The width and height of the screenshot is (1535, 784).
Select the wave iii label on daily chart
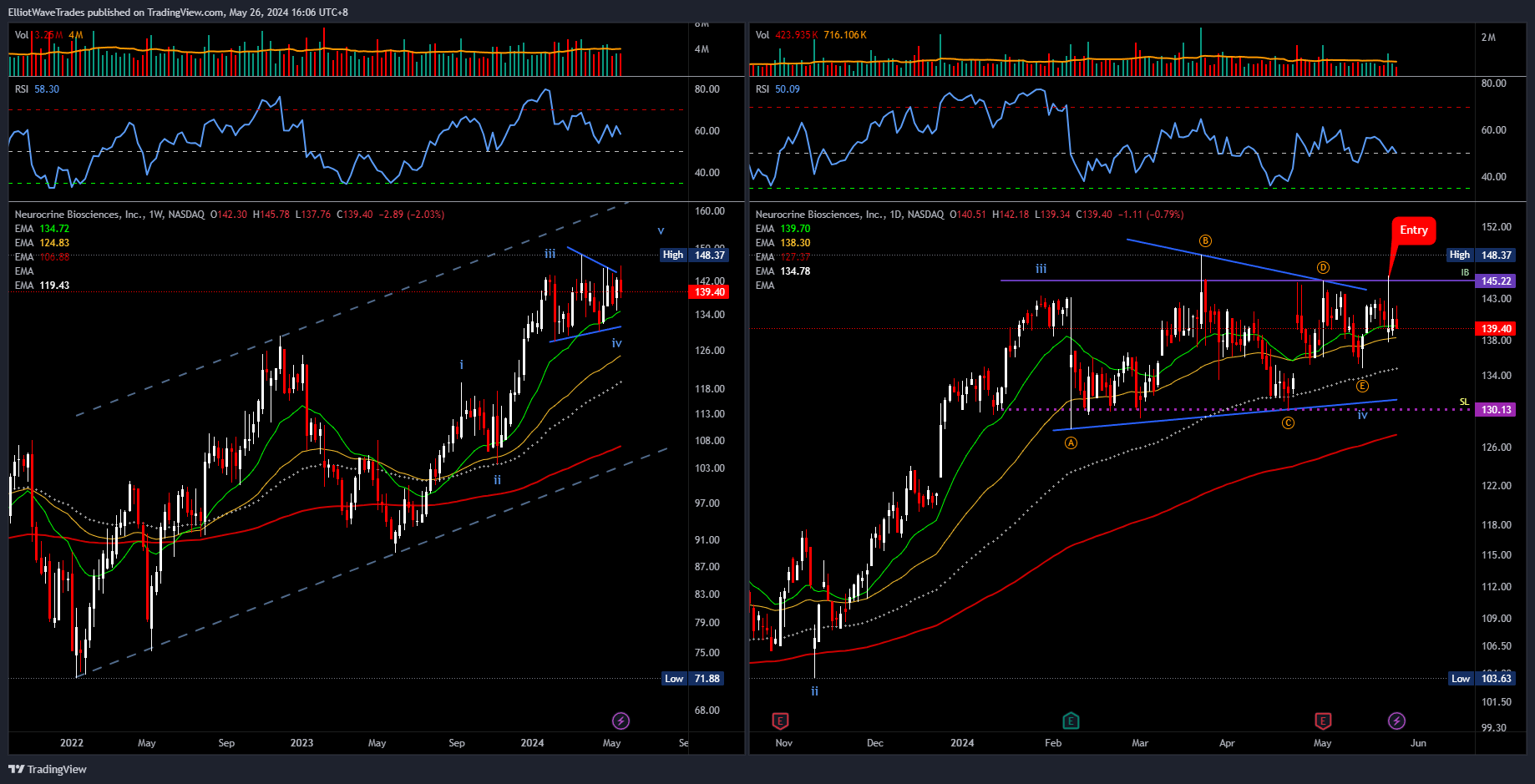1041,269
